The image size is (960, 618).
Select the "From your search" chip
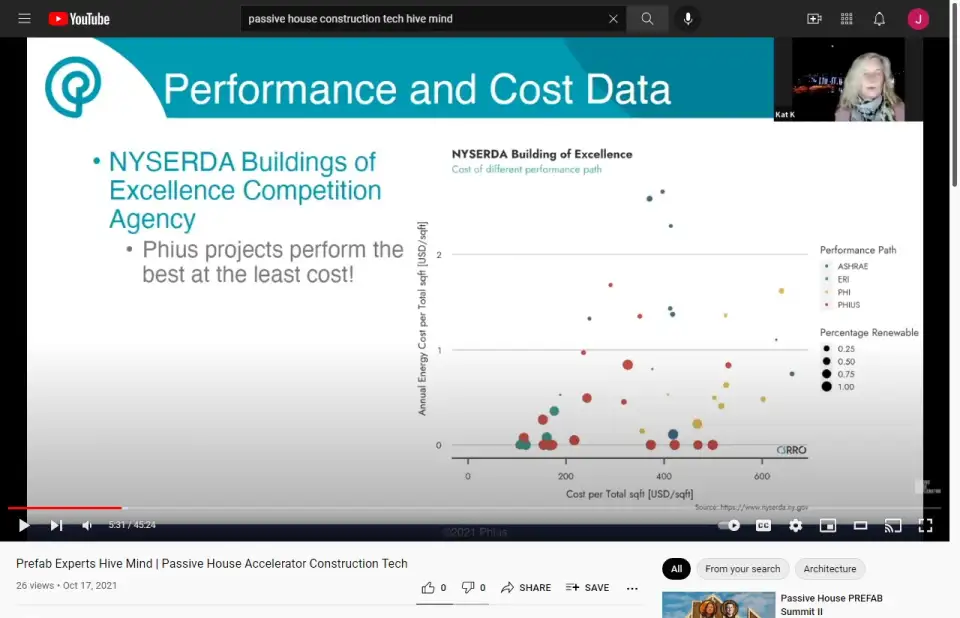pos(742,569)
